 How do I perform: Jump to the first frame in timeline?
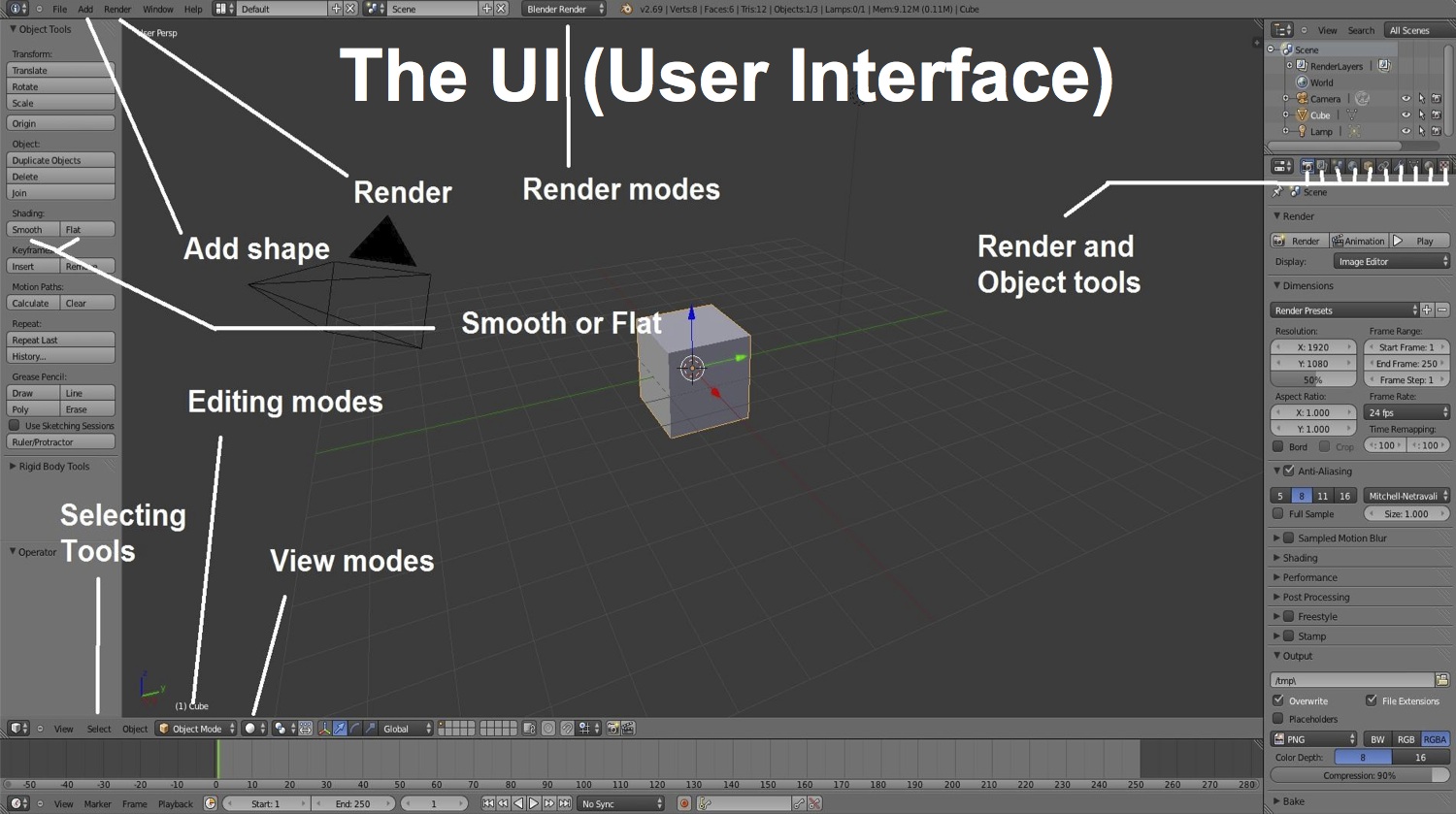pos(488,803)
